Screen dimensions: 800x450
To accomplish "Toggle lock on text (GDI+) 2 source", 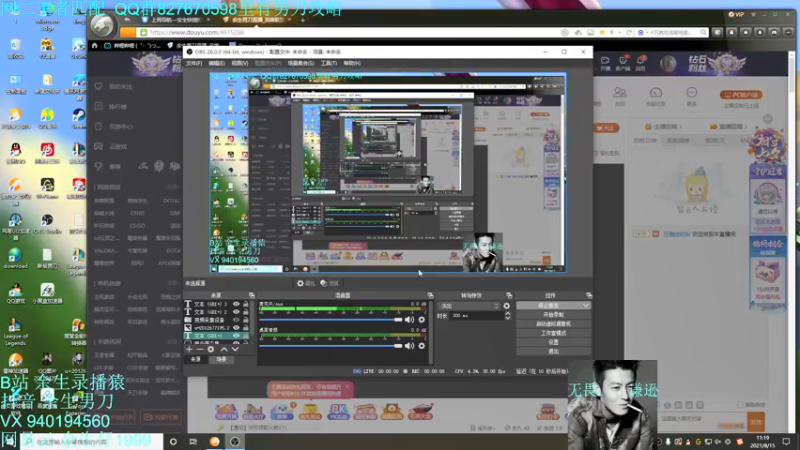I will 245,312.
